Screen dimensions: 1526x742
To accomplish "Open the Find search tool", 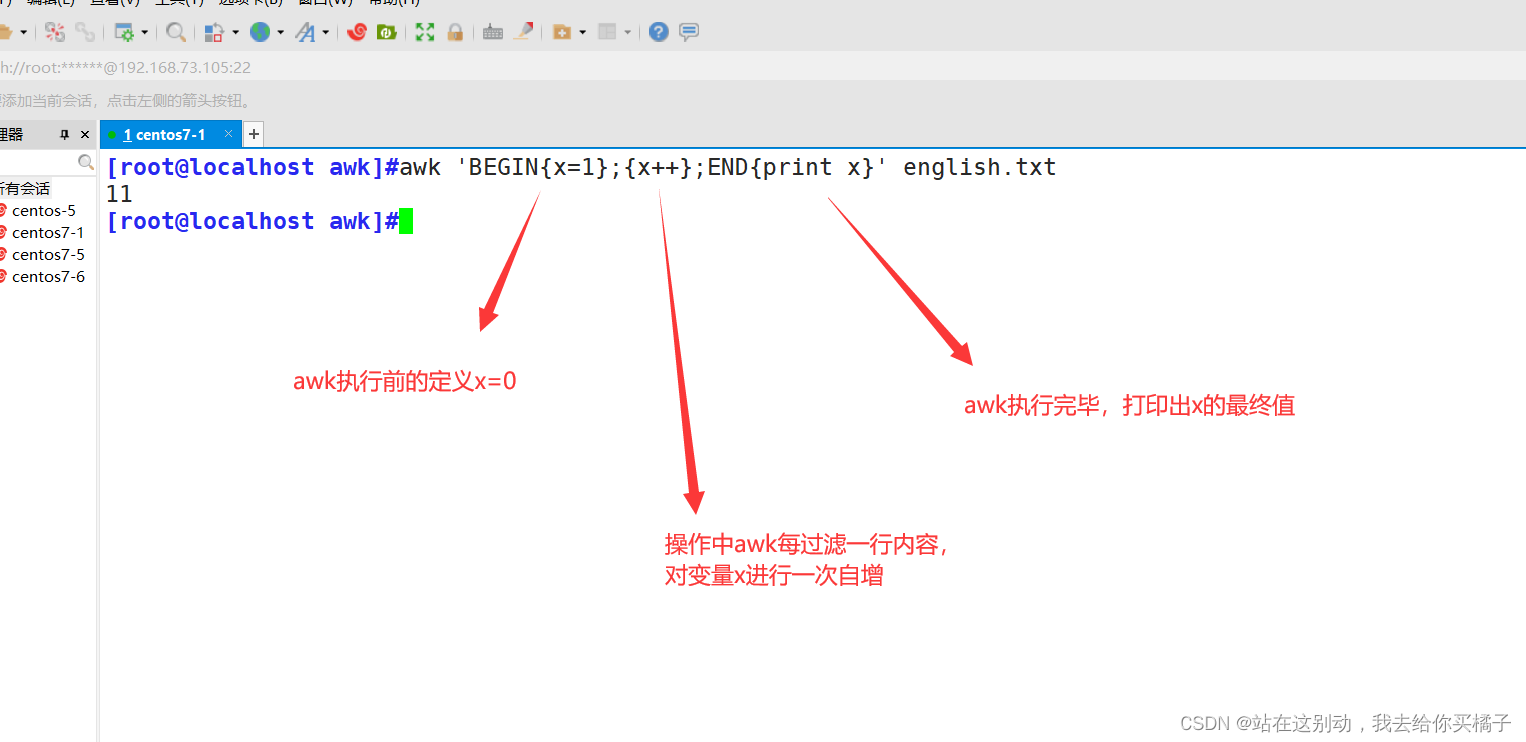I will 177,32.
